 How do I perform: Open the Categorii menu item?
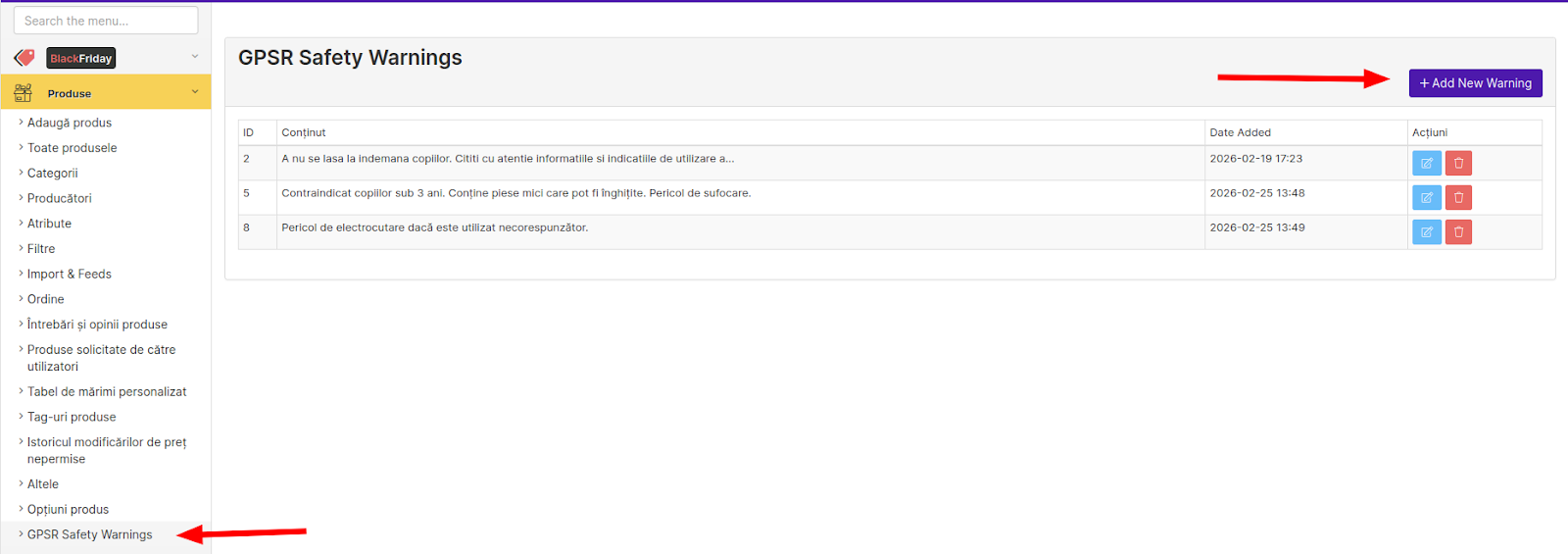coord(53,174)
